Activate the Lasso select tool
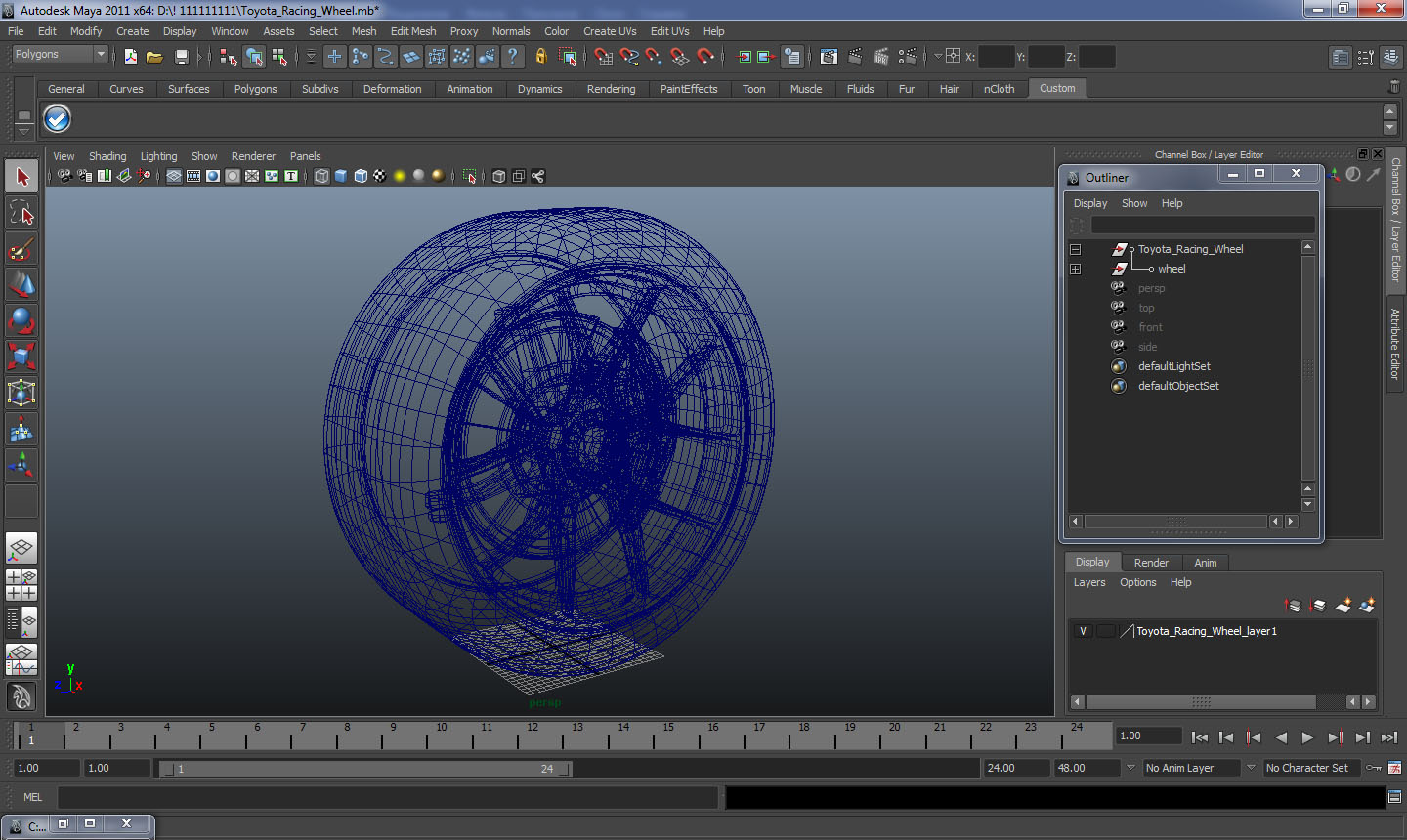This screenshot has height=840, width=1407. coord(21,213)
